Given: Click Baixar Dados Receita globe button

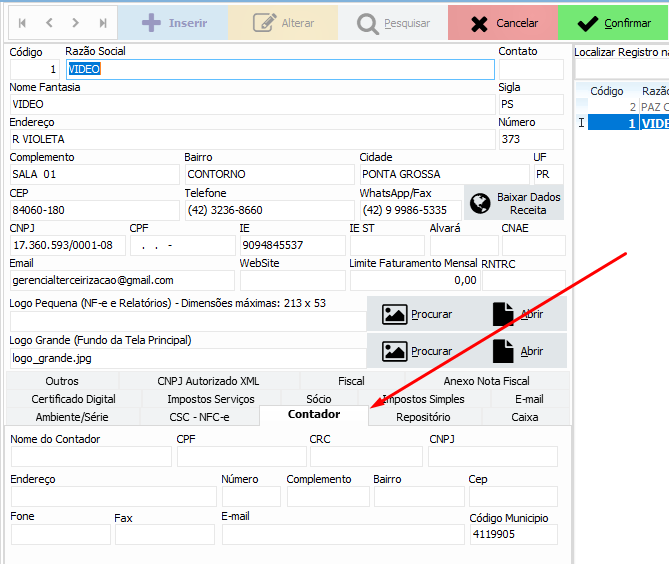Looking at the screenshot, I should click(514, 203).
